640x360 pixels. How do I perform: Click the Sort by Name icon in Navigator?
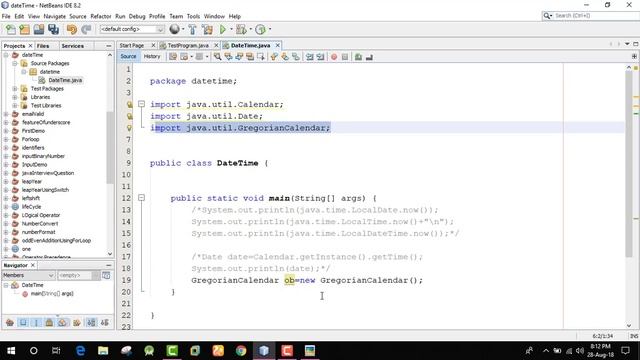91,322
